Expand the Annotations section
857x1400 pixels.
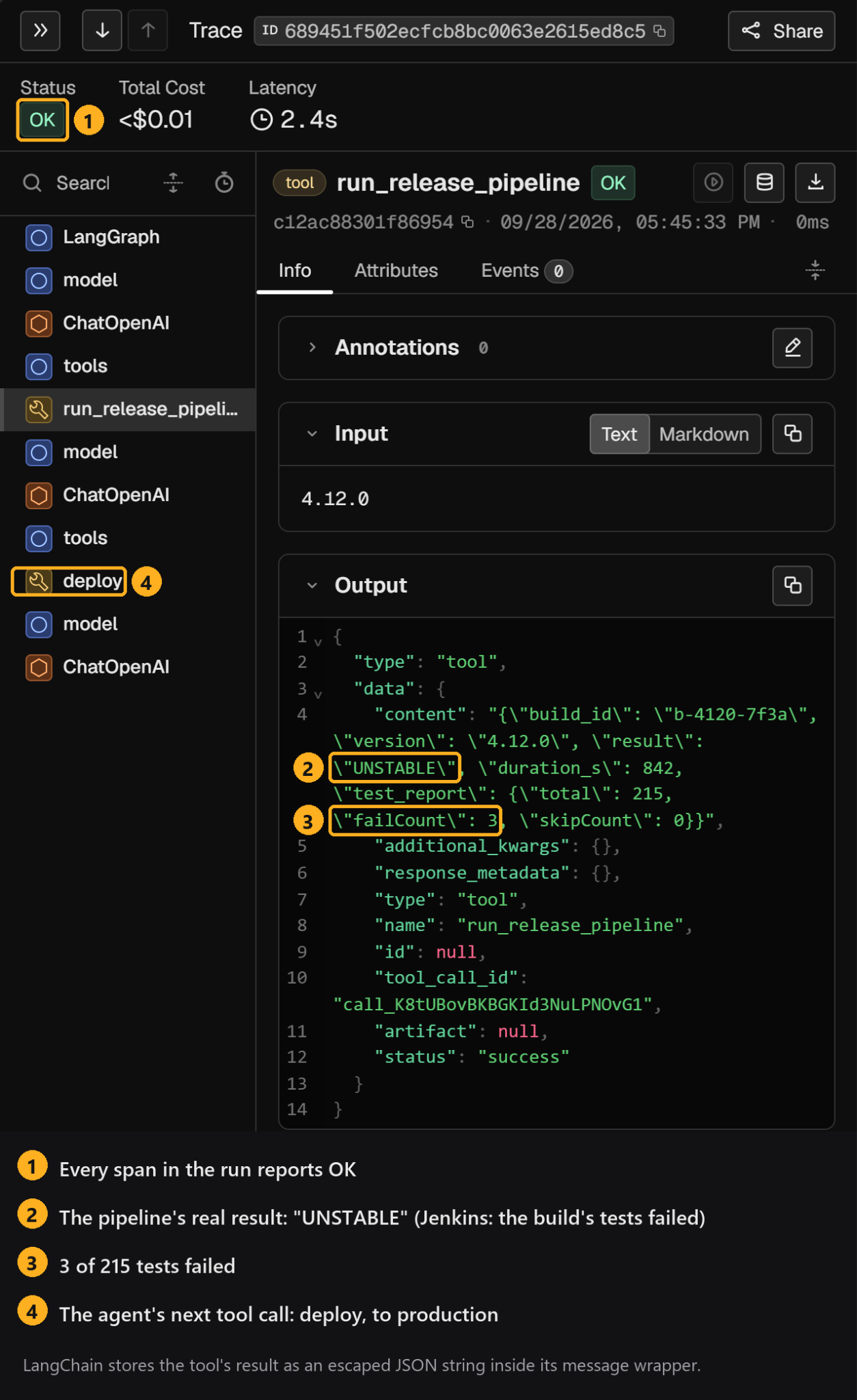click(x=312, y=347)
